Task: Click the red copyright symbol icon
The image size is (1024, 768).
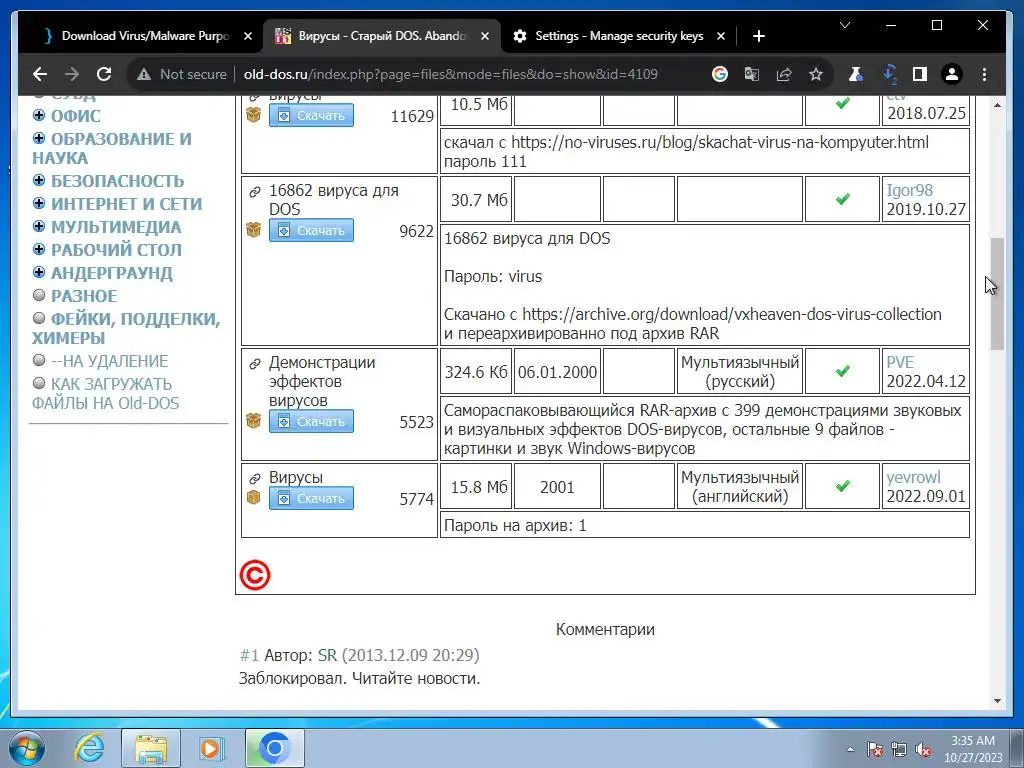Action: 255,575
